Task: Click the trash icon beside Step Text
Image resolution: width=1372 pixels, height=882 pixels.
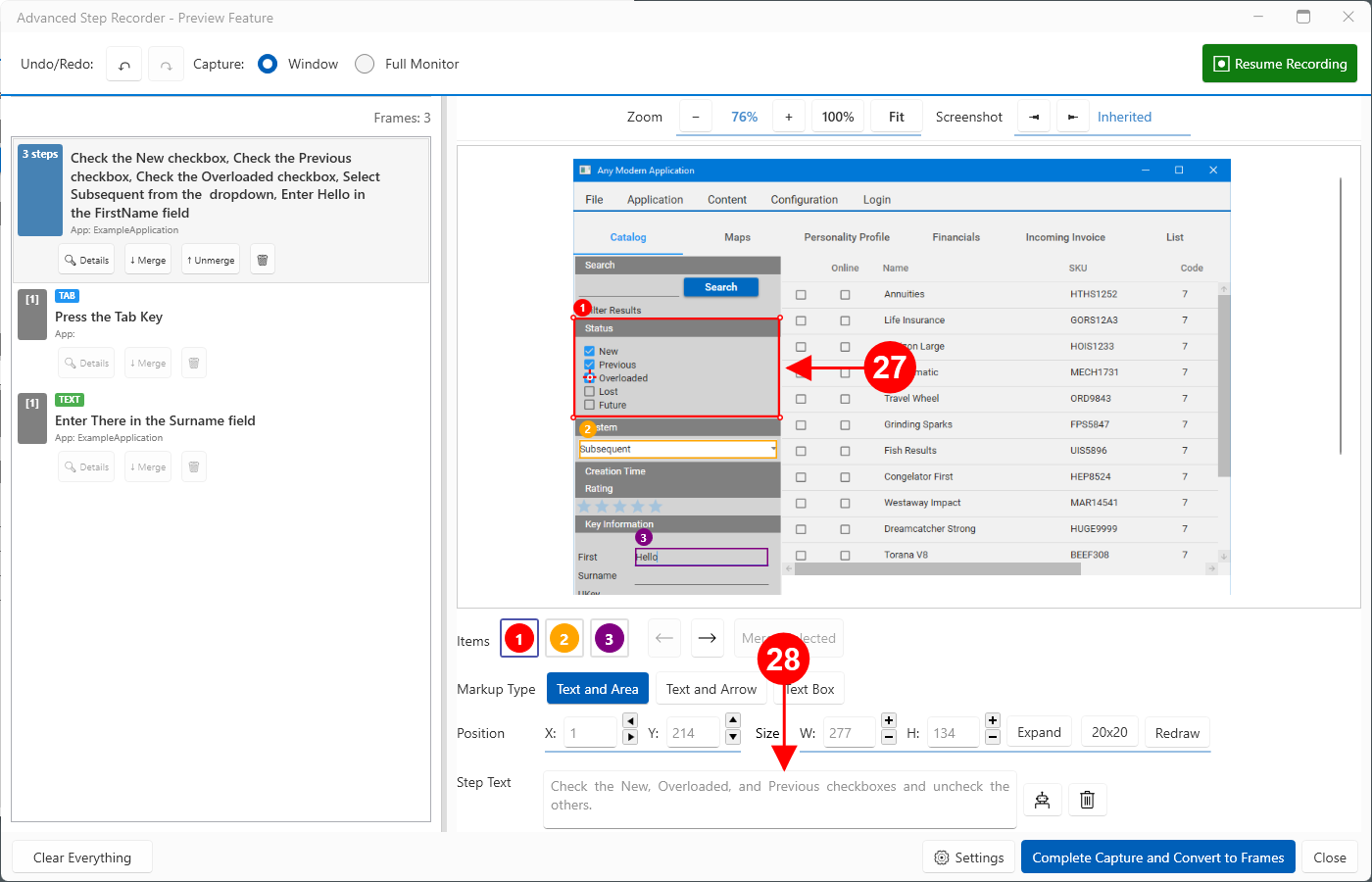Action: (x=1087, y=800)
